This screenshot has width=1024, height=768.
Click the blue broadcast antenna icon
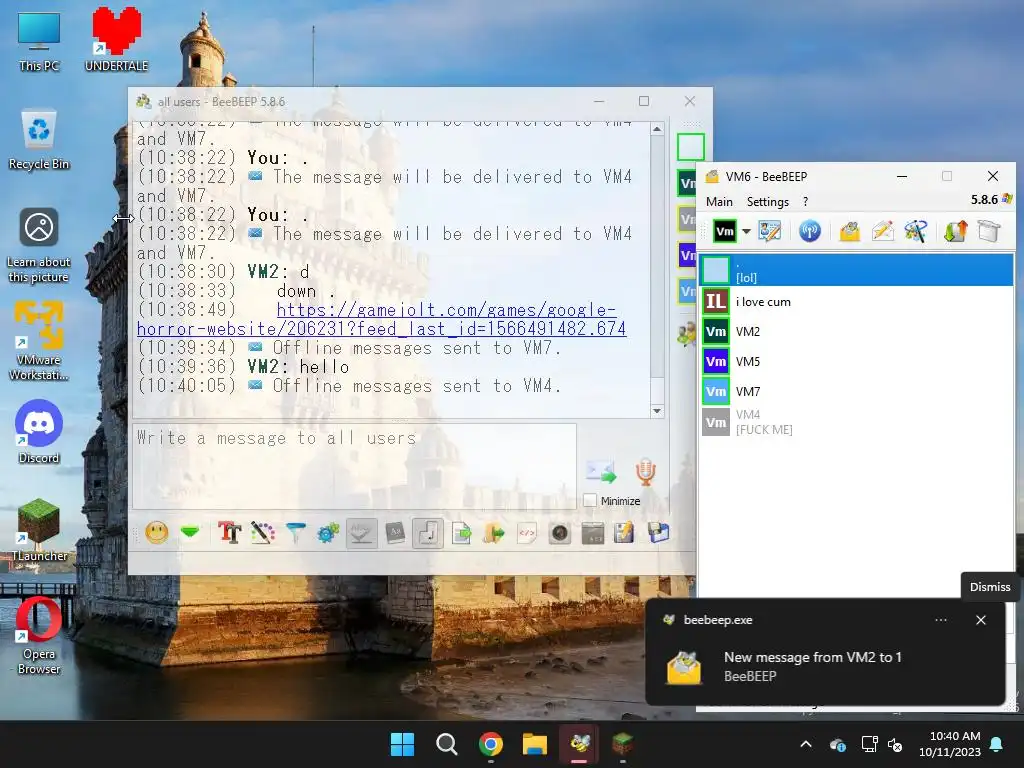pos(810,231)
